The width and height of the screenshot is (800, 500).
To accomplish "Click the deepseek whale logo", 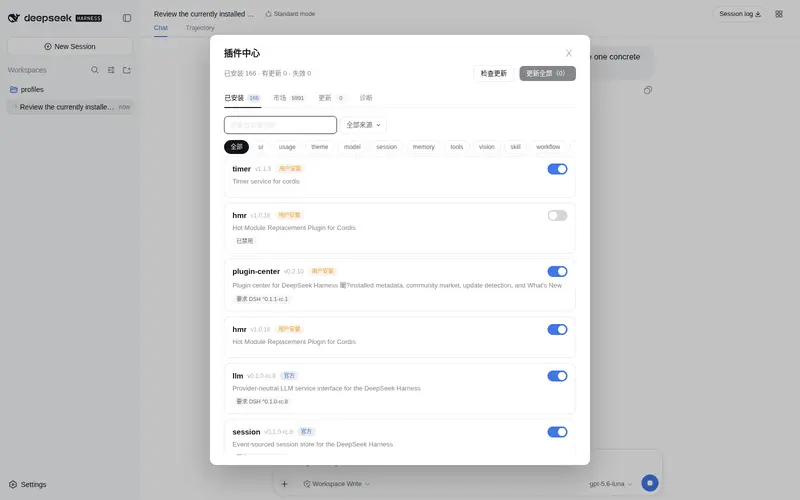I will (x=14, y=18).
